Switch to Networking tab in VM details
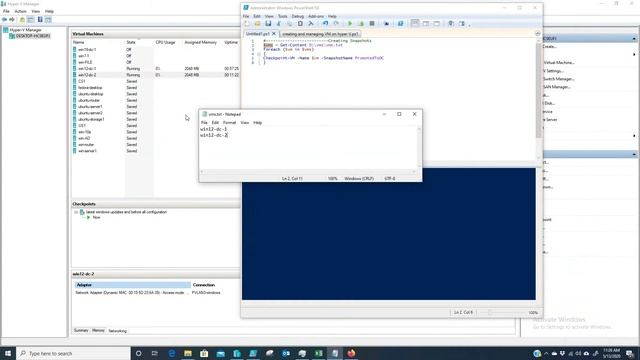 tap(118, 331)
